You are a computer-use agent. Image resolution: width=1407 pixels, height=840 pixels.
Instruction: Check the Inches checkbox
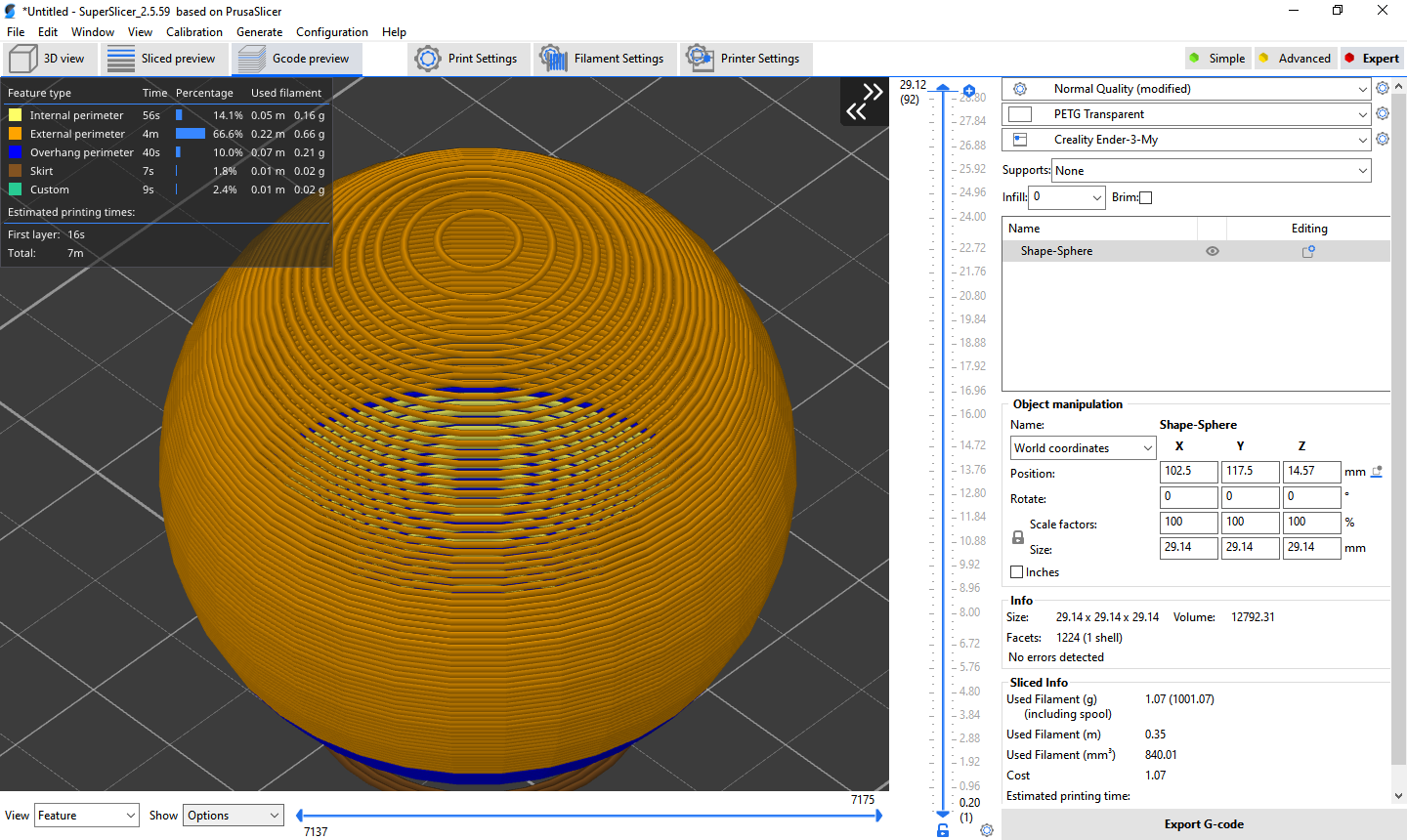click(1017, 571)
